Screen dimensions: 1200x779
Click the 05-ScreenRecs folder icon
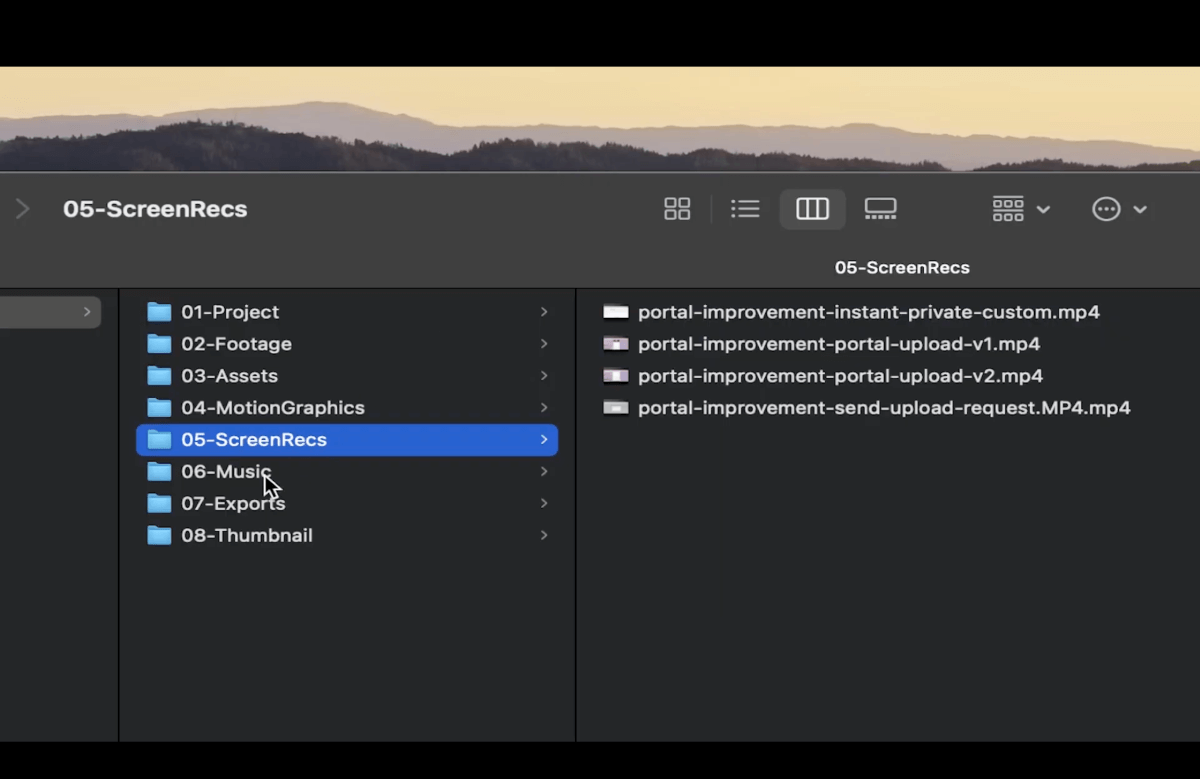coord(159,440)
